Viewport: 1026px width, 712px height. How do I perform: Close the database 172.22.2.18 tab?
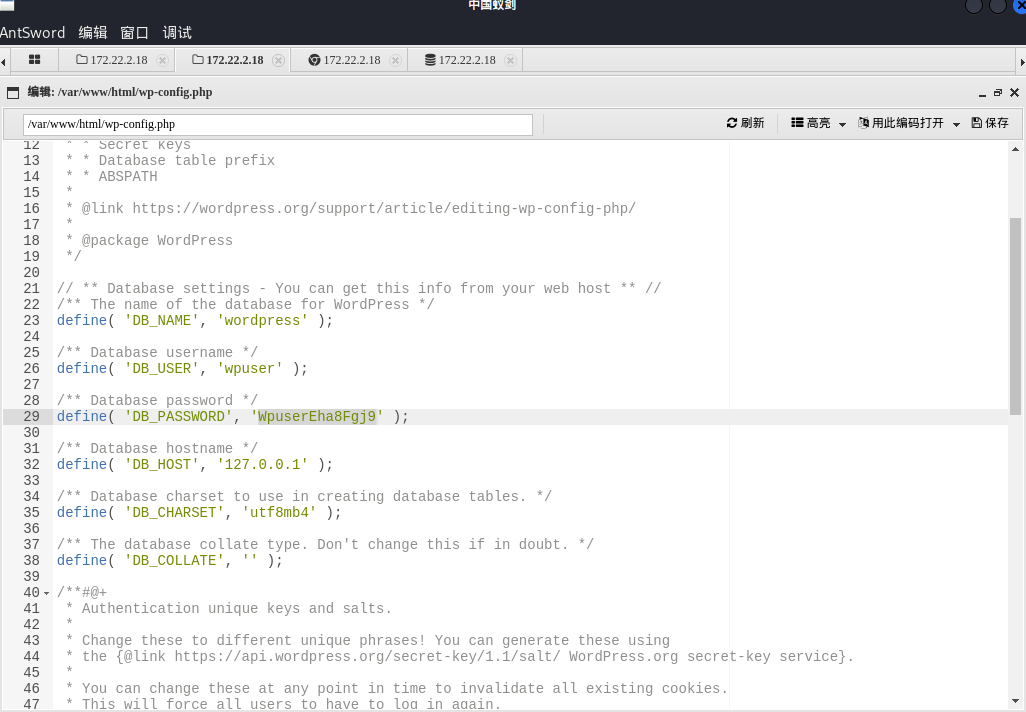pos(510,60)
